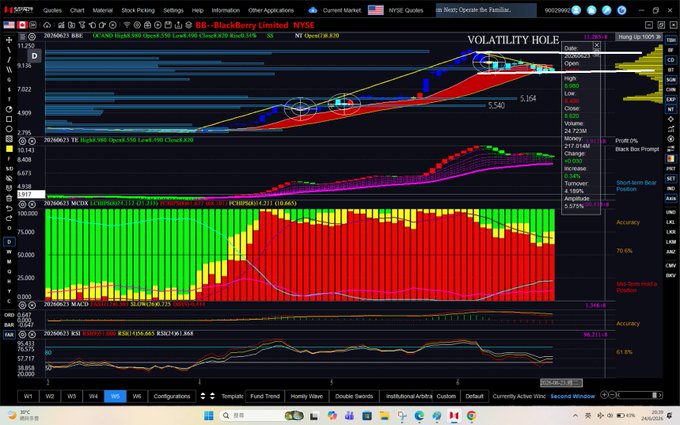The image size is (680, 425).
Task: Click the Windows Start button on taskbar
Action: pos(209,415)
